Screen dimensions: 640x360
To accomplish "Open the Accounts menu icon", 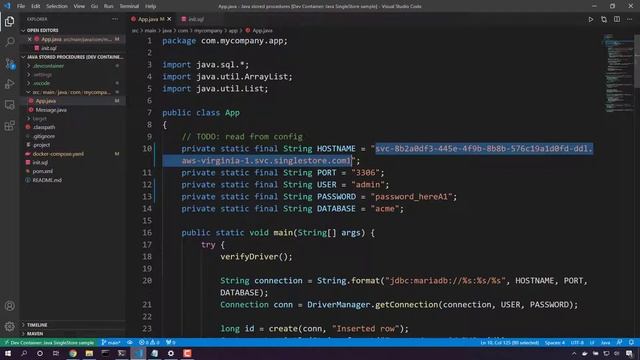I will (10, 306).
